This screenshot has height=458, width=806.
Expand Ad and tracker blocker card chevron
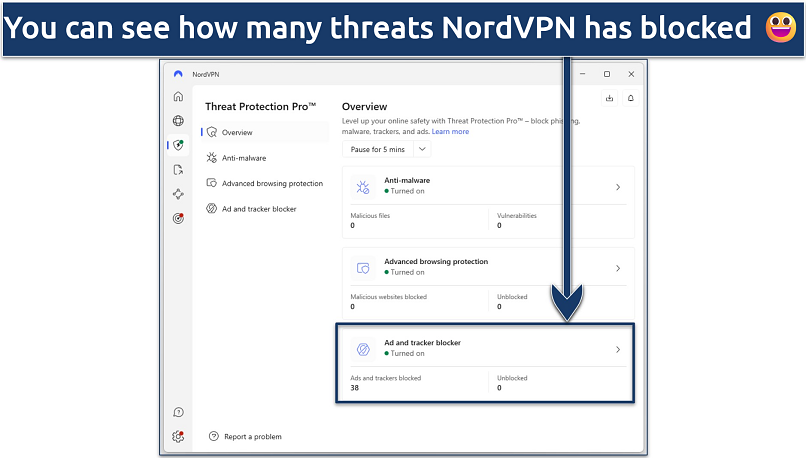(x=618, y=350)
